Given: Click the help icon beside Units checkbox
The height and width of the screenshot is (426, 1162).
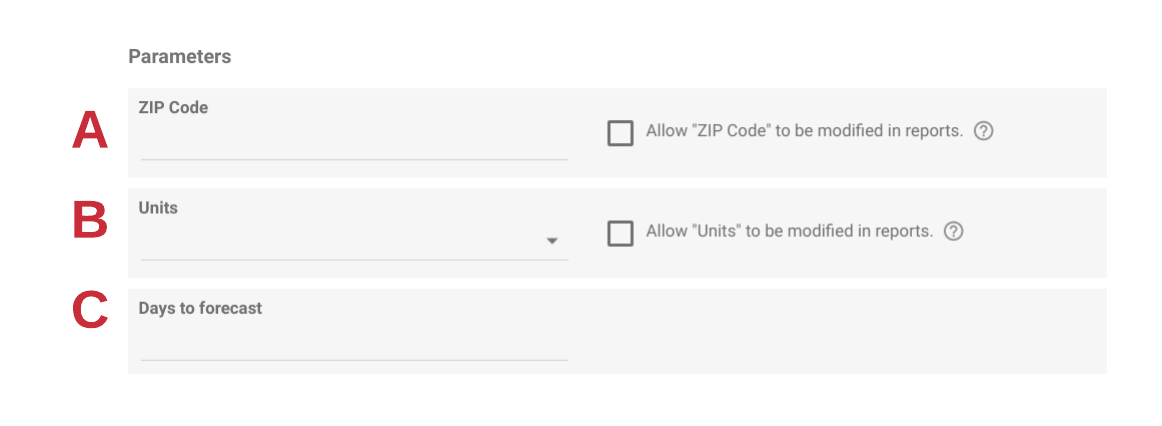Looking at the screenshot, I should pyautogui.click(x=954, y=231).
